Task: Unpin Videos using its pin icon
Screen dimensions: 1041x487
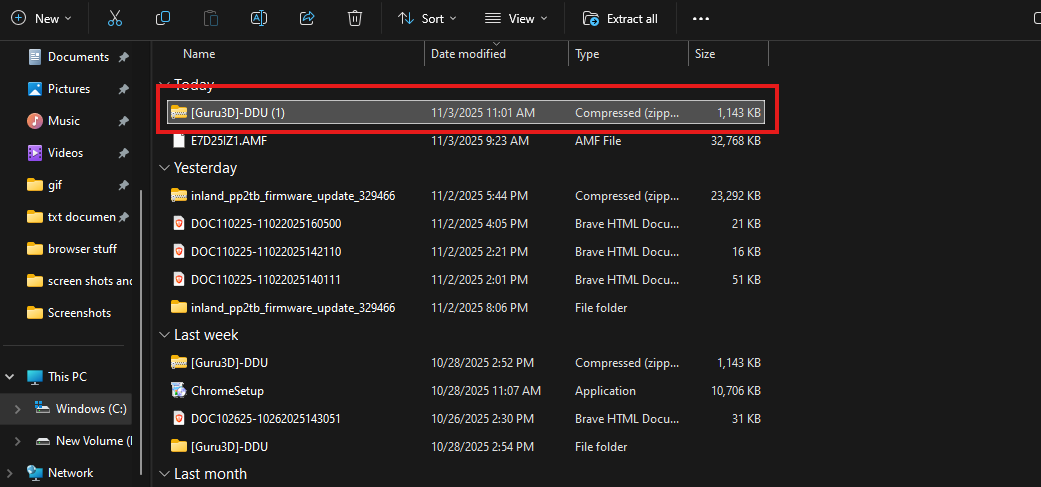Action: tap(123, 153)
